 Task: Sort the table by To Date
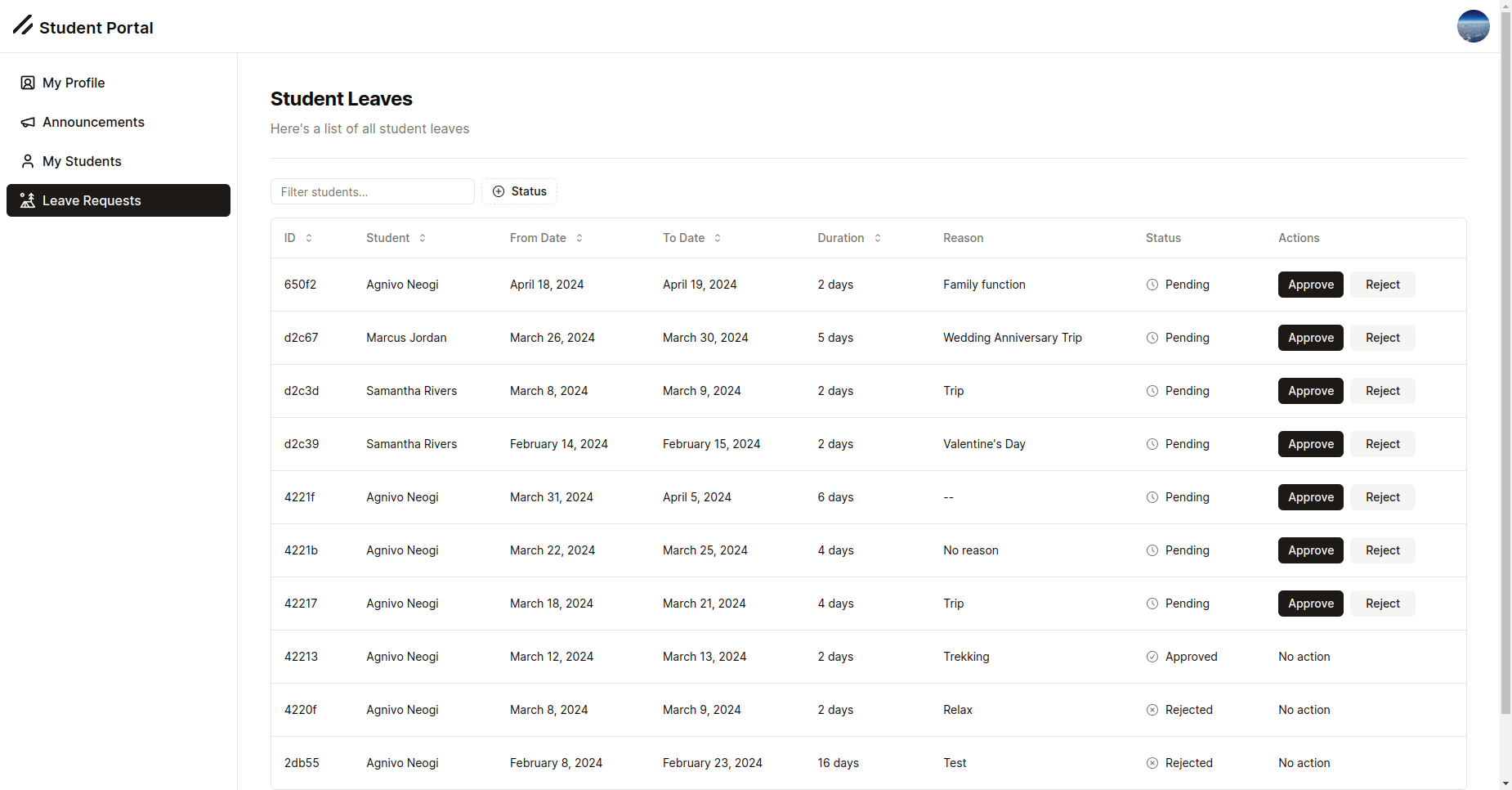click(691, 238)
